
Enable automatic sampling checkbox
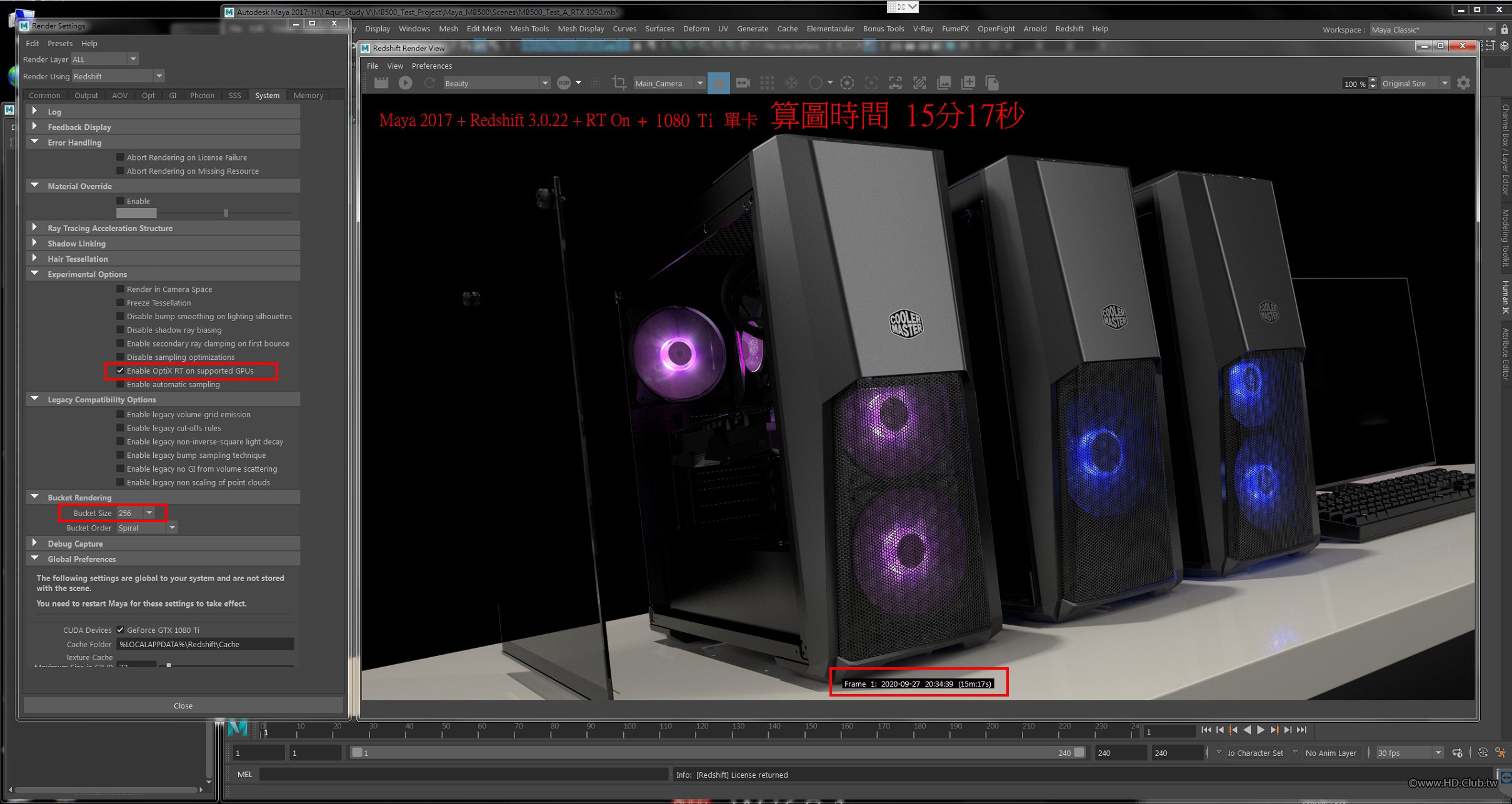[x=121, y=384]
